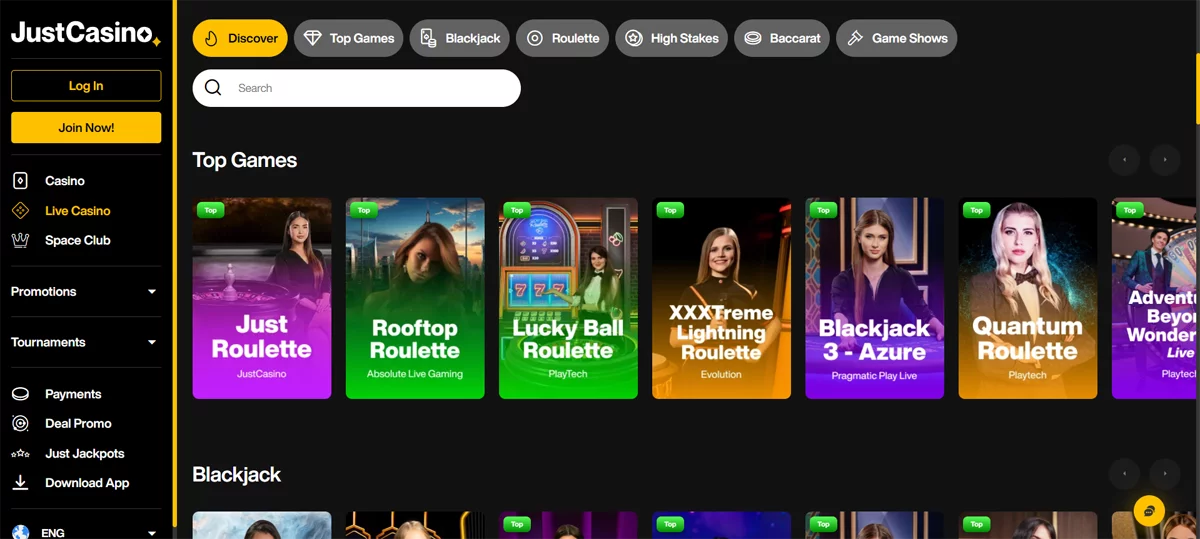This screenshot has height=539, width=1200.
Task: Click previous arrow for Top Games carousel
Action: (x=1124, y=160)
